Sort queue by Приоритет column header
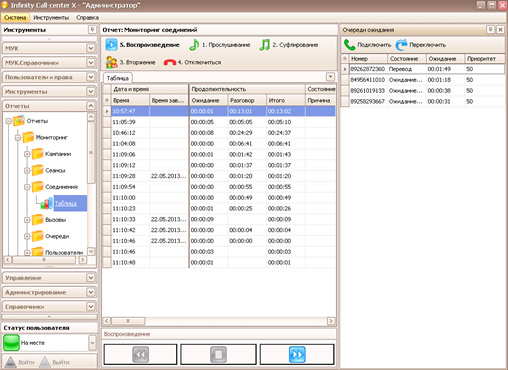Image resolution: width=508 pixels, height=370 pixels. (485, 59)
